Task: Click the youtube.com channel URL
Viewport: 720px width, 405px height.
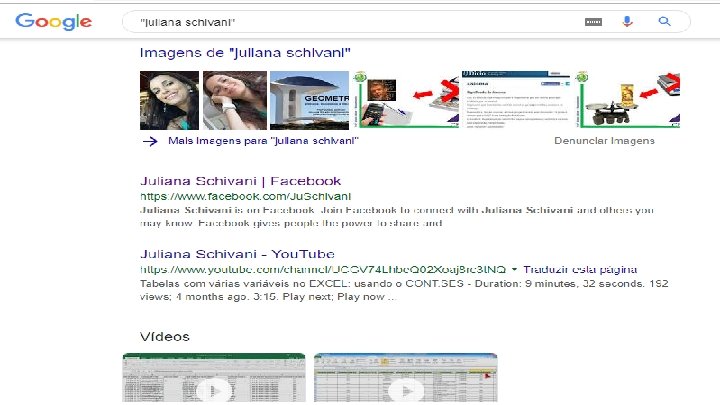Action: pyautogui.click(x=323, y=270)
